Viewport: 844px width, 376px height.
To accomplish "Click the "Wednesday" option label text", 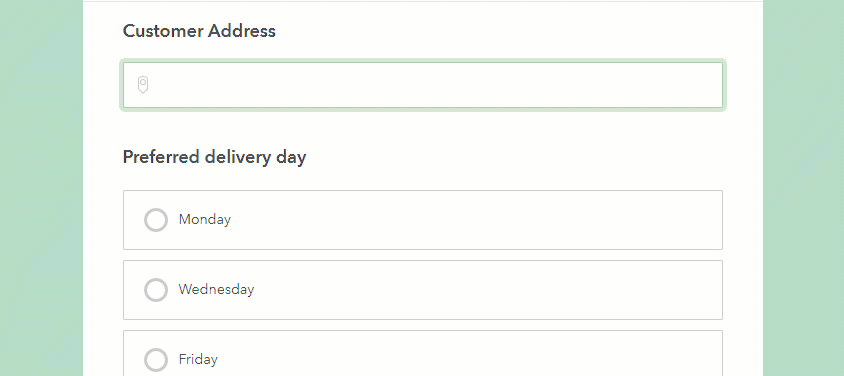I will (216, 289).
